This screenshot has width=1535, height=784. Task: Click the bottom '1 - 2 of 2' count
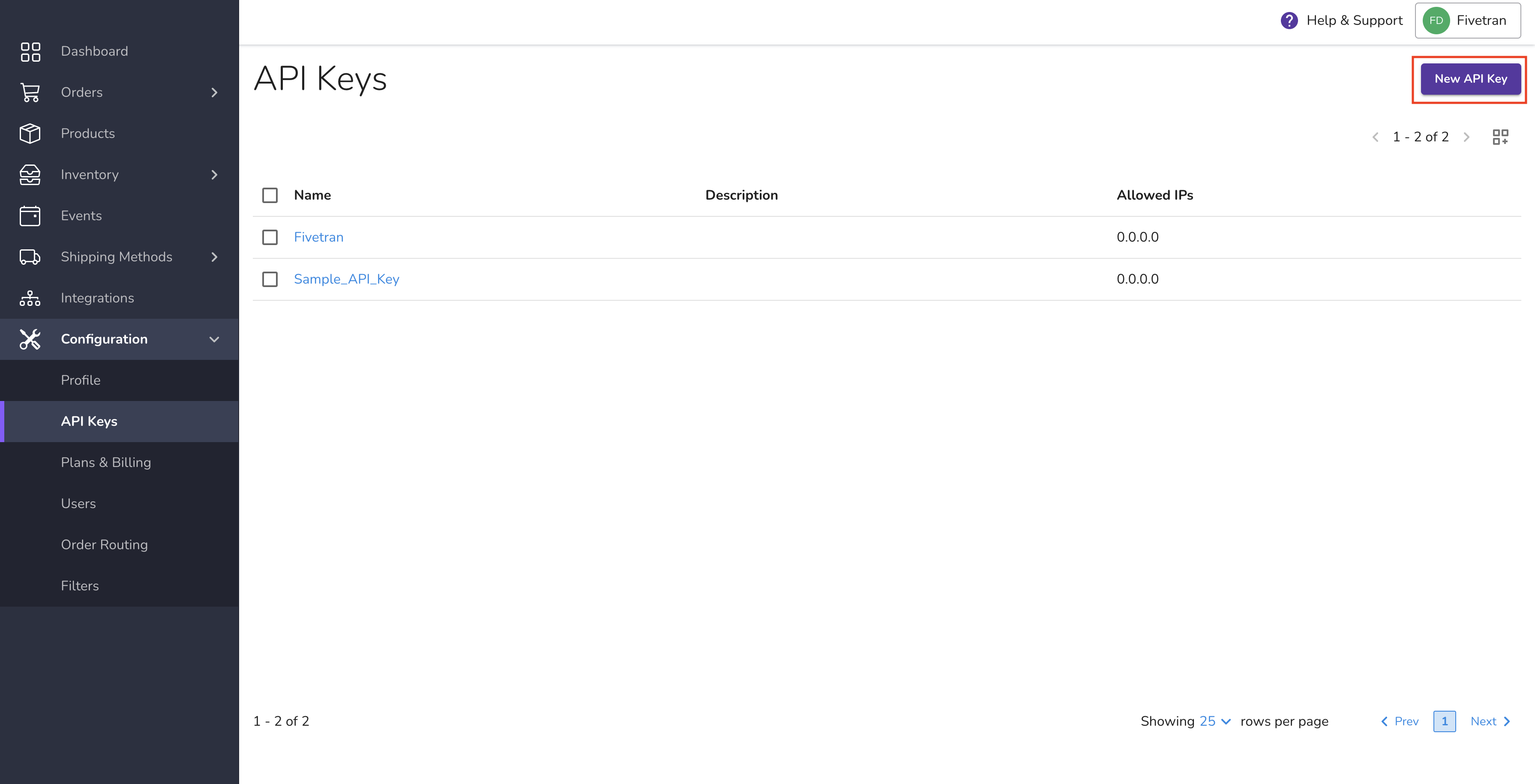[281, 721]
